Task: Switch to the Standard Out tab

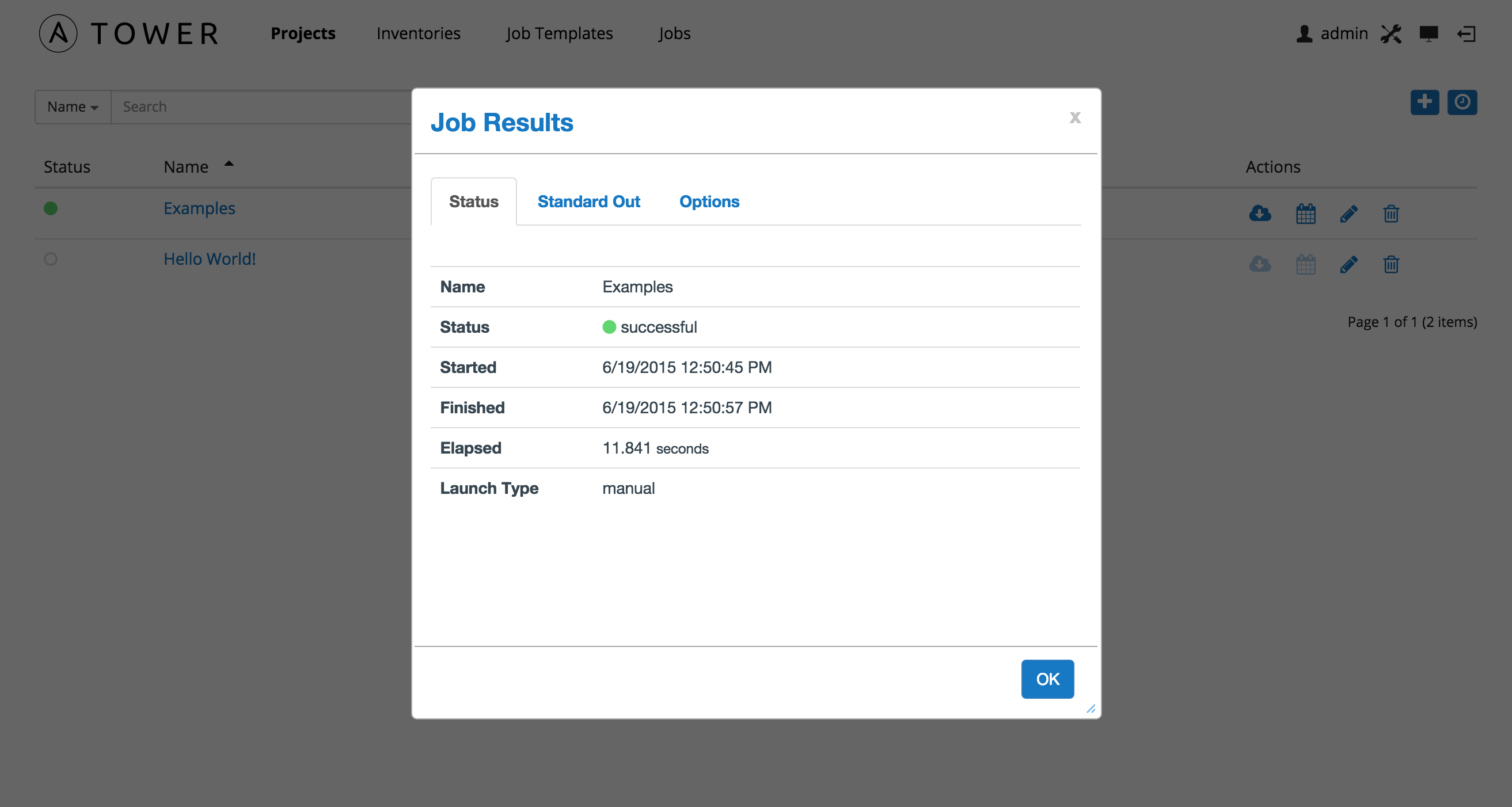Action: pyautogui.click(x=589, y=201)
